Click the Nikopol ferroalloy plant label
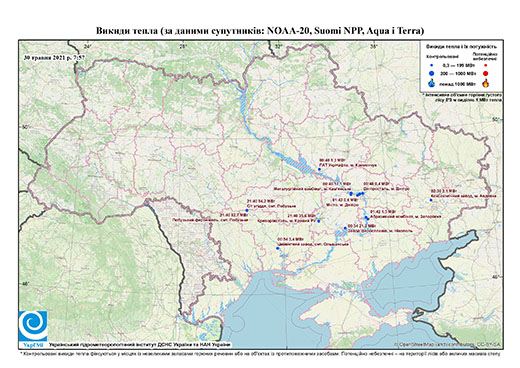This screenshot has width=520, height=368. pyautogui.click(x=380, y=230)
